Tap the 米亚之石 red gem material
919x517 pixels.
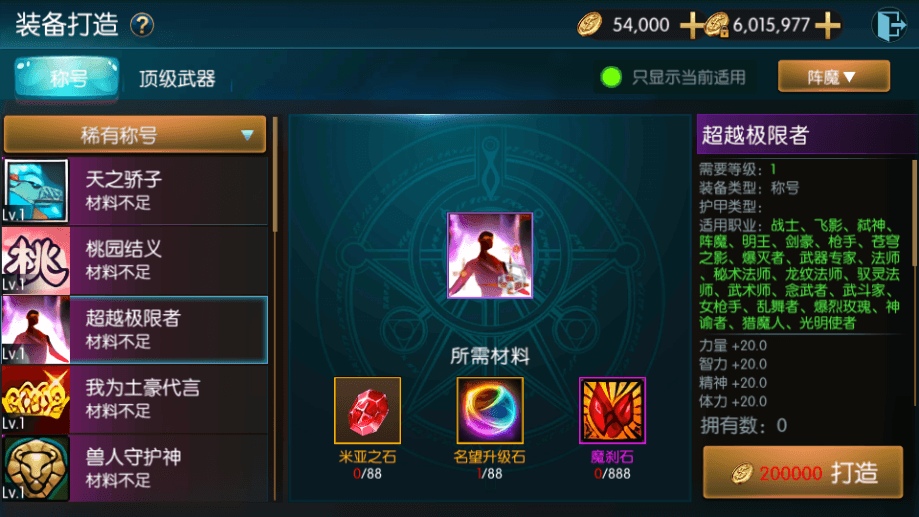pyautogui.click(x=367, y=410)
